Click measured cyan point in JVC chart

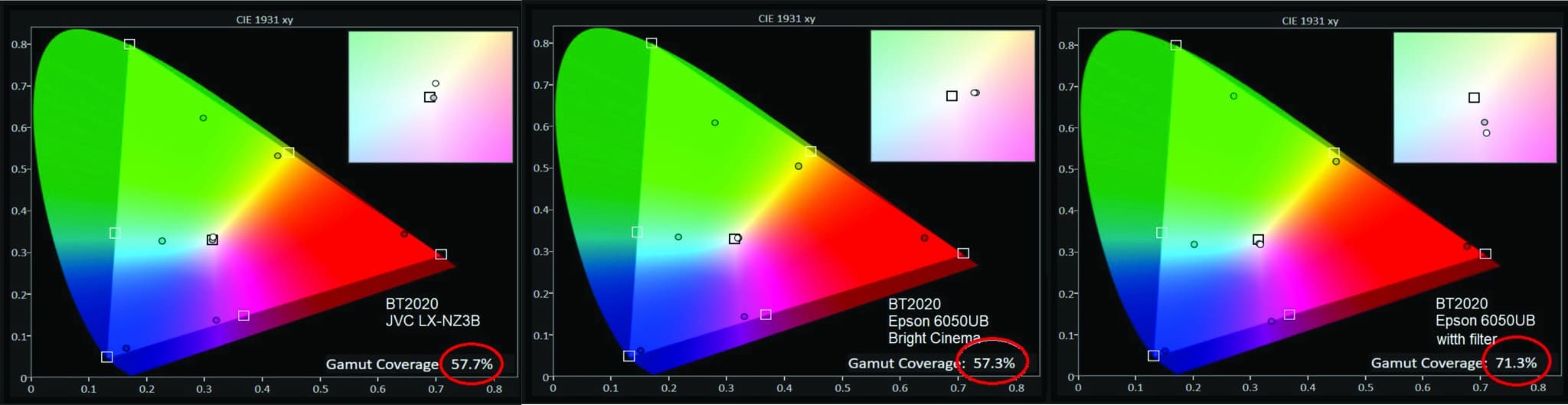[162, 241]
